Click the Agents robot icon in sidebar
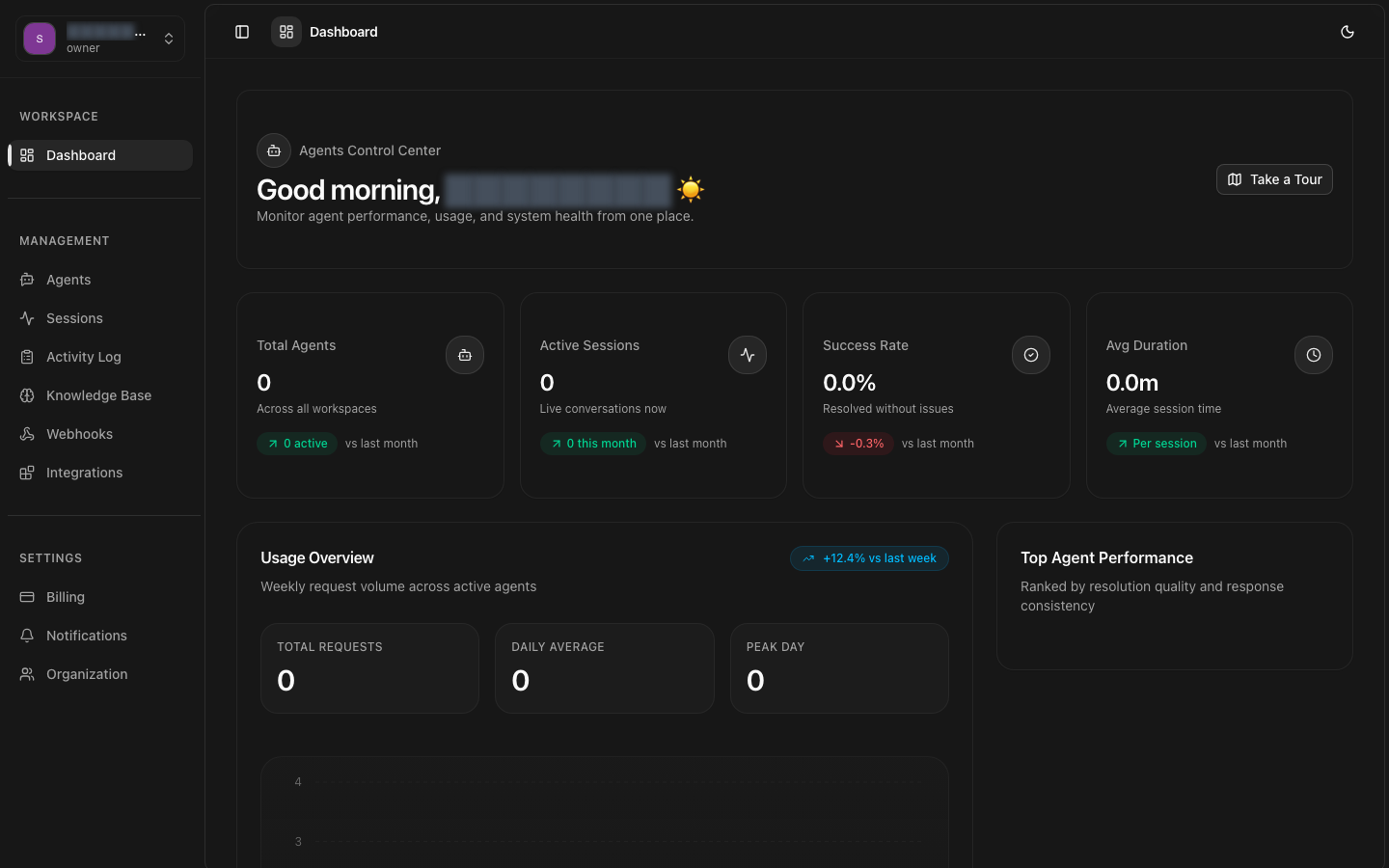Viewport: 1389px width, 868px height. coord(27,280)
